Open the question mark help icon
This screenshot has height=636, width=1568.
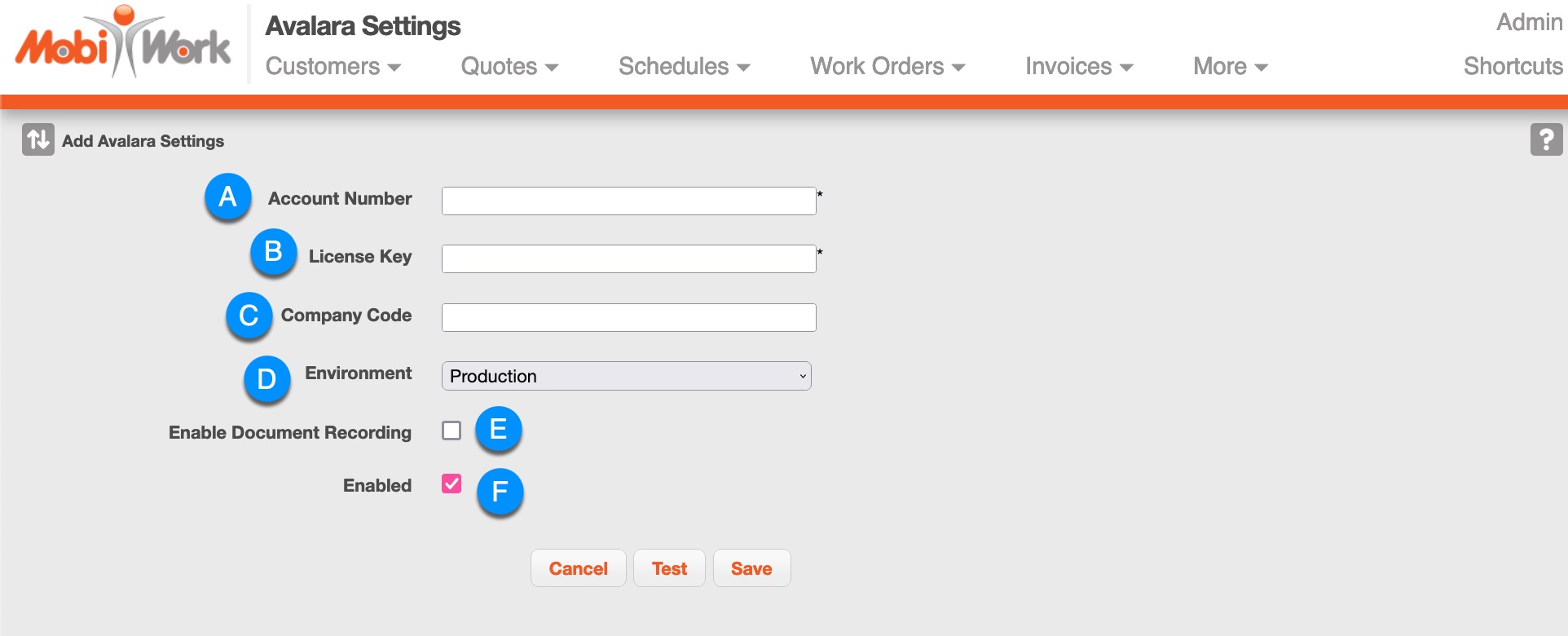click(1546, 139)
